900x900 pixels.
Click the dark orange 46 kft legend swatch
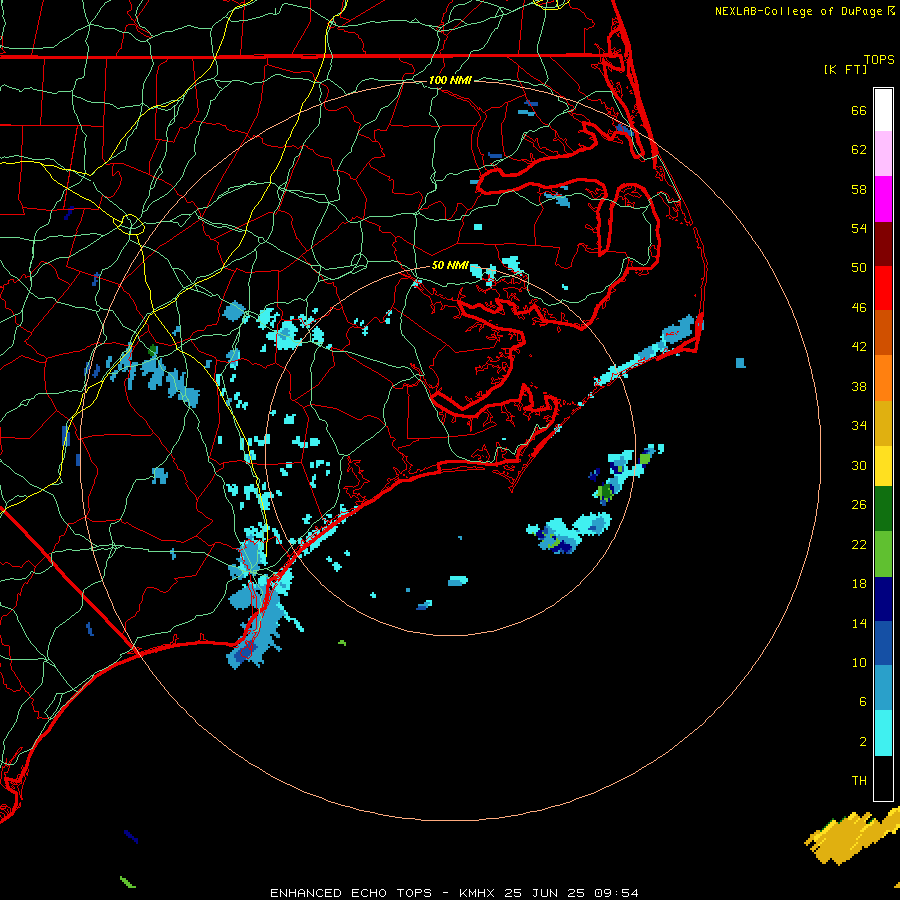(883, 332)
